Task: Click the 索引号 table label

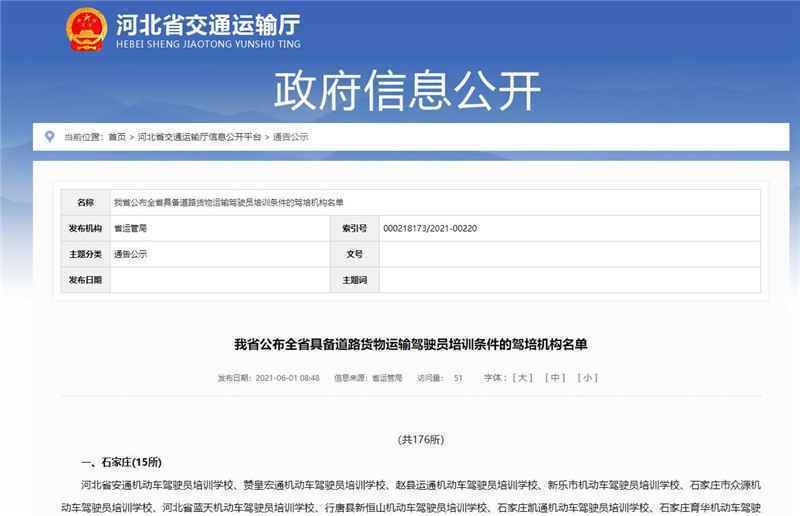Action: [355, 228]
